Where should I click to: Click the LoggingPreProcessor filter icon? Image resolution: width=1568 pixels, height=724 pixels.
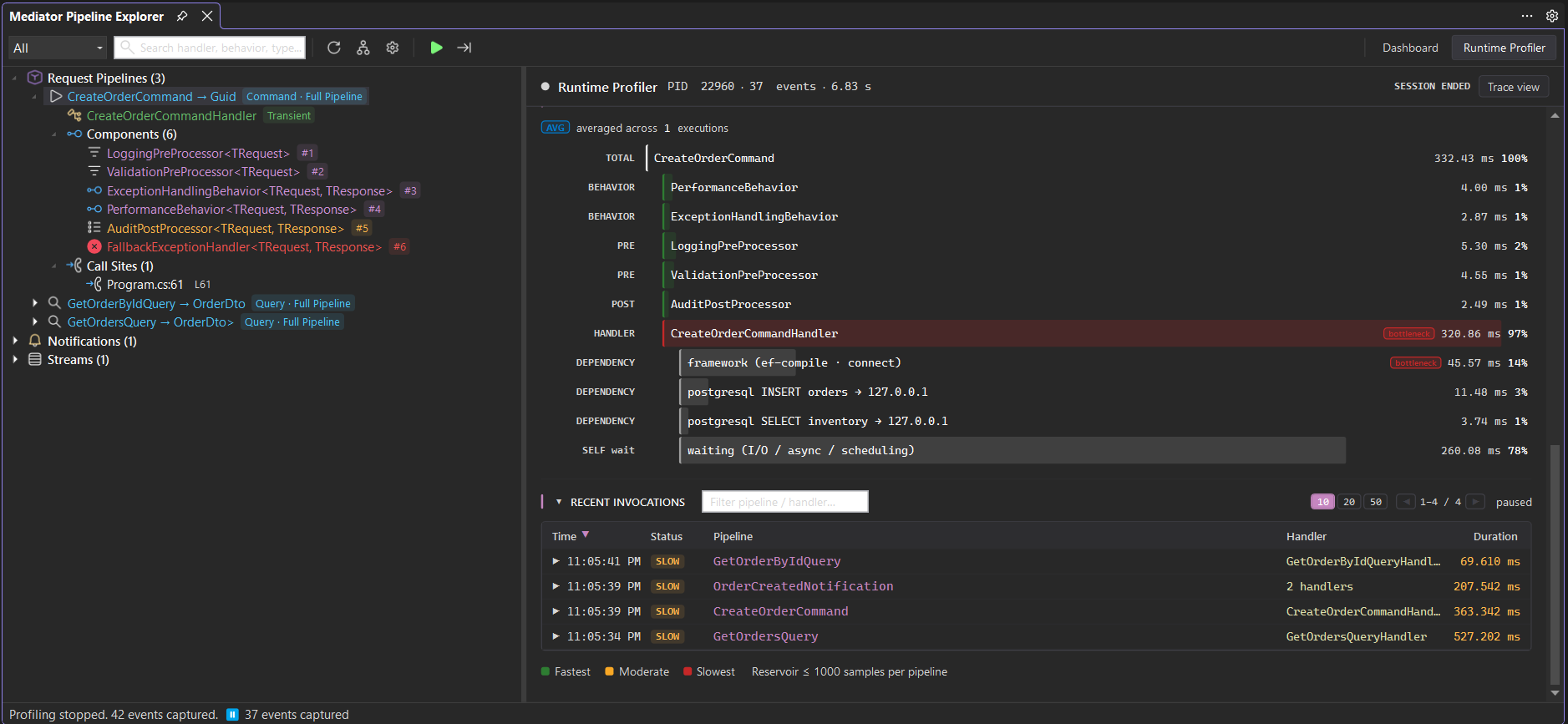tap(94, 153)
